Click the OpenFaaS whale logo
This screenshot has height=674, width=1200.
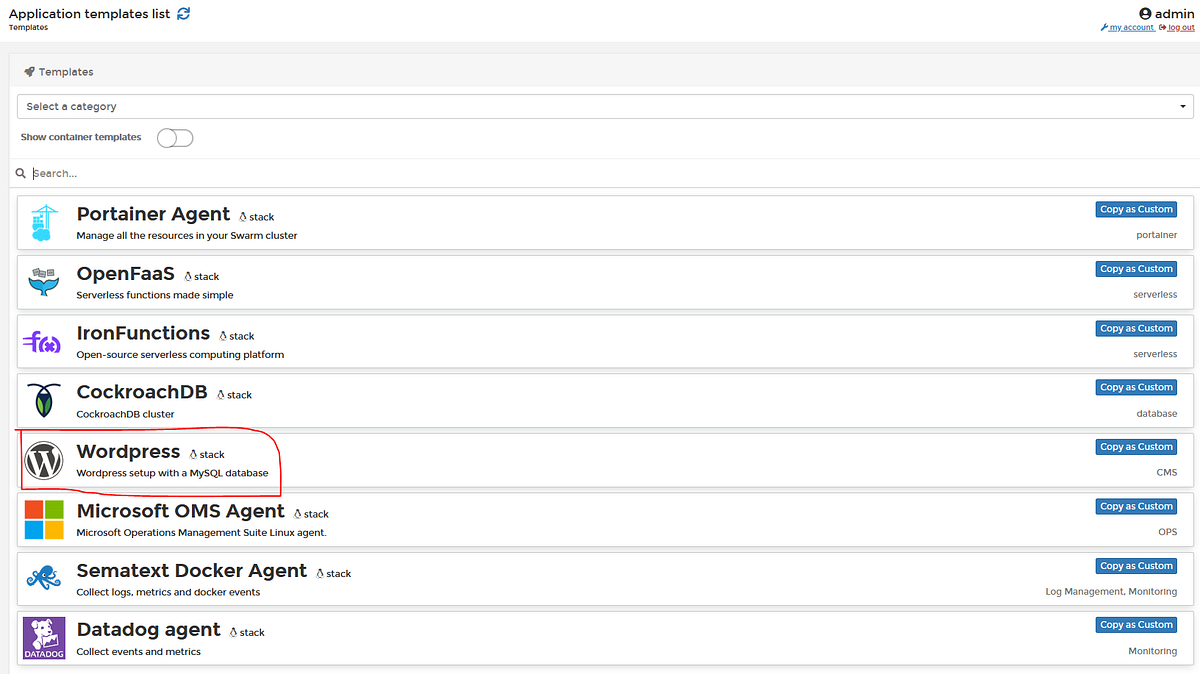[x=44, y=282]
